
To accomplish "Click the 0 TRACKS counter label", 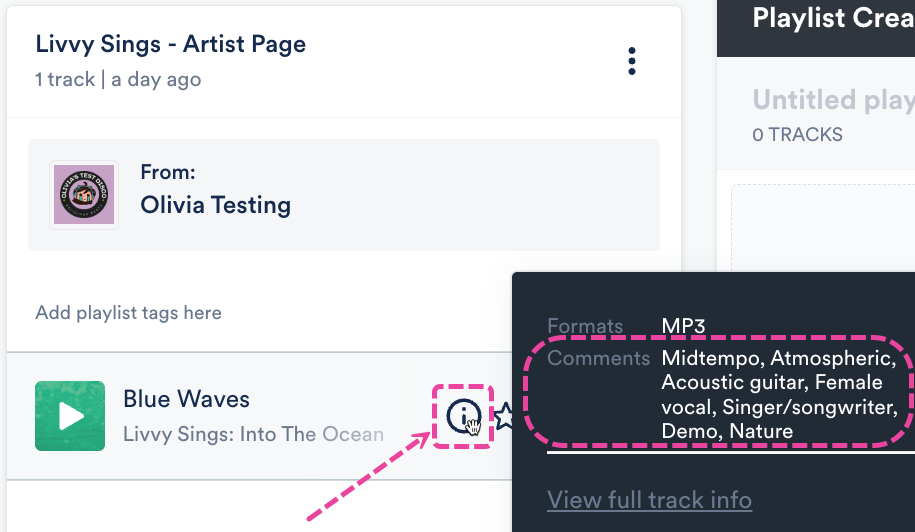I will click(798, 134).
